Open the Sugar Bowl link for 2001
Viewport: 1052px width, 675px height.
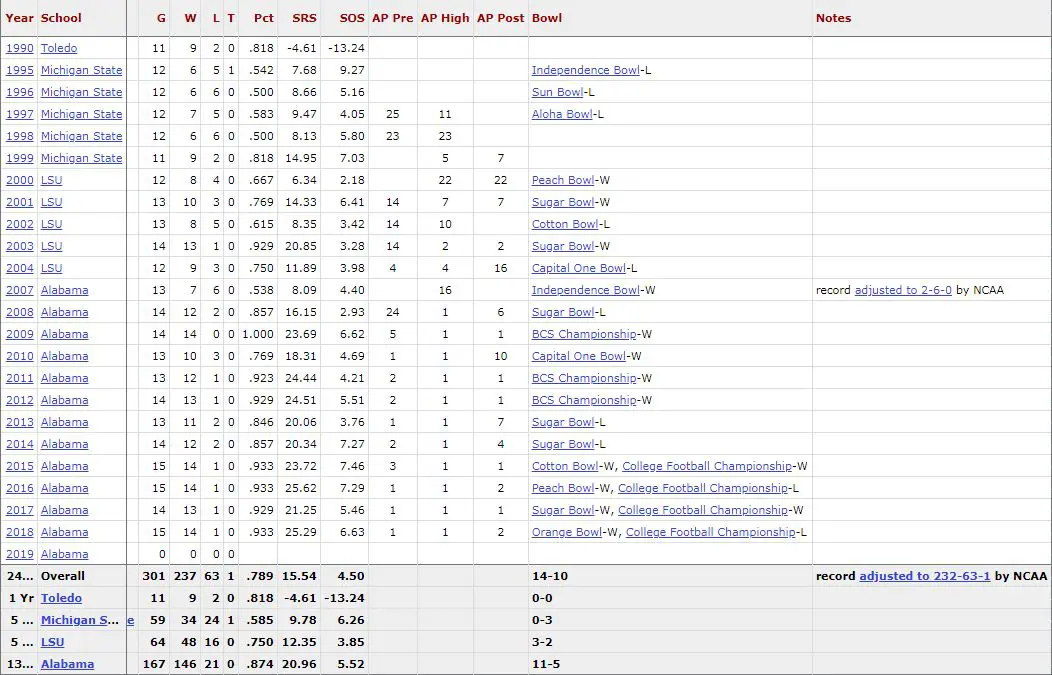click(563, 203)
